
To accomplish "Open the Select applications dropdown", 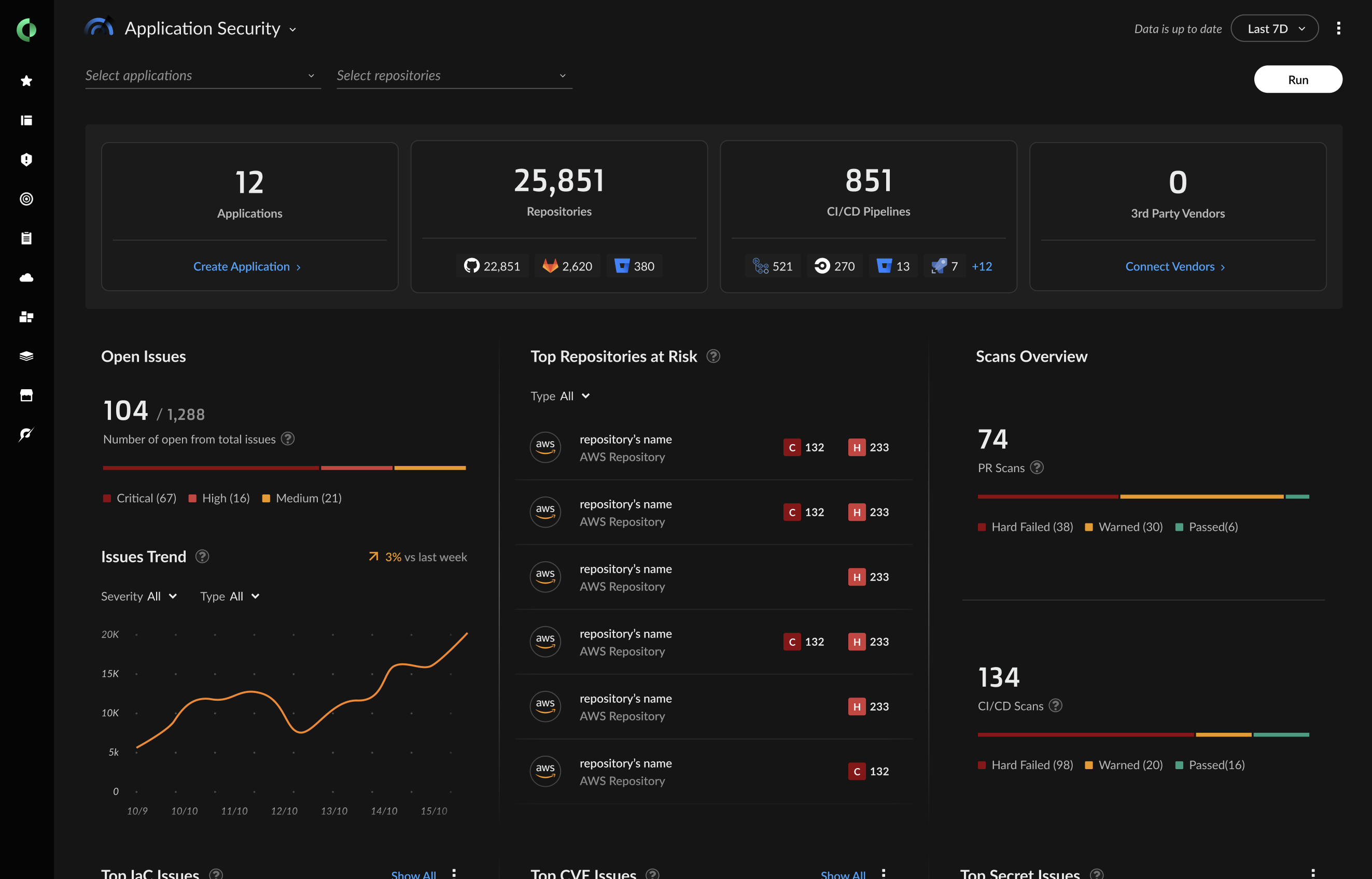I will 200,75.
